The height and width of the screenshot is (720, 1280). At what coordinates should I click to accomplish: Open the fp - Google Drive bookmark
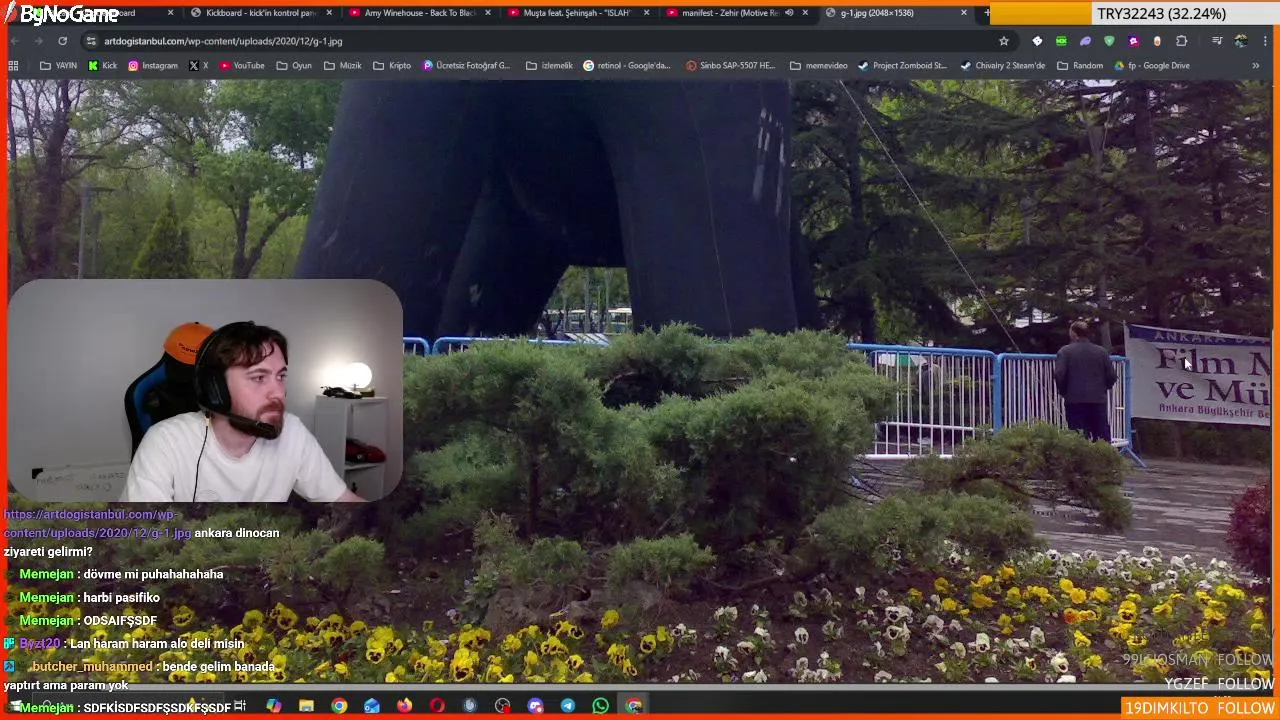(x=1152, y=66)
